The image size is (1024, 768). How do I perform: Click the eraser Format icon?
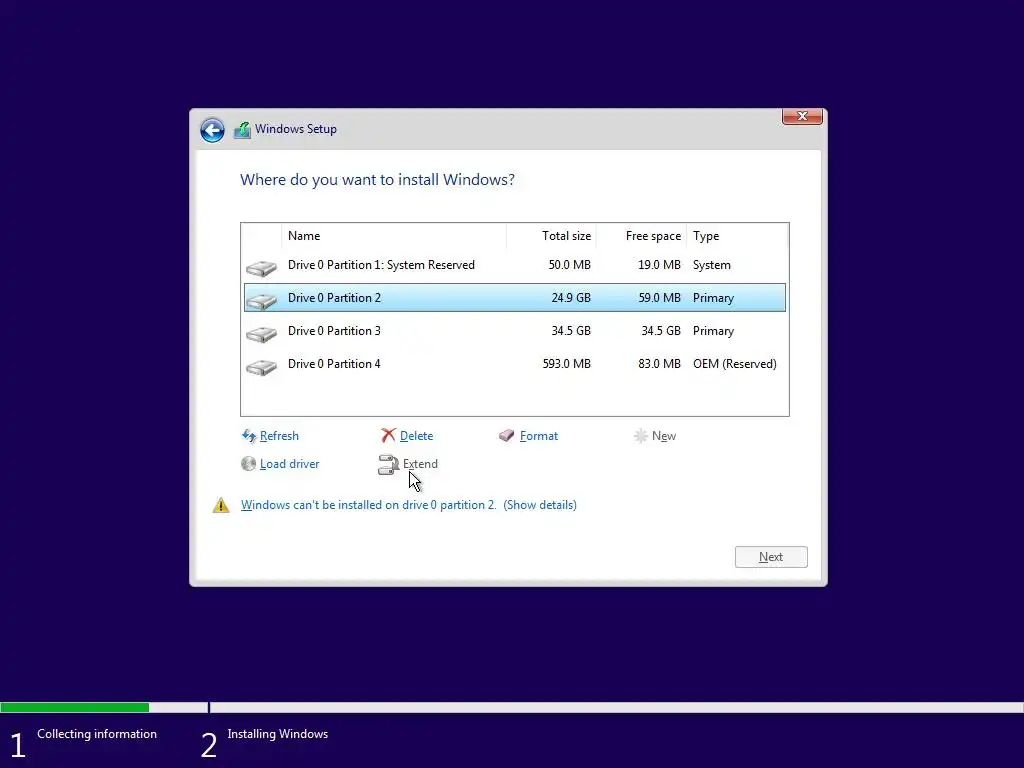coord(507,435)
